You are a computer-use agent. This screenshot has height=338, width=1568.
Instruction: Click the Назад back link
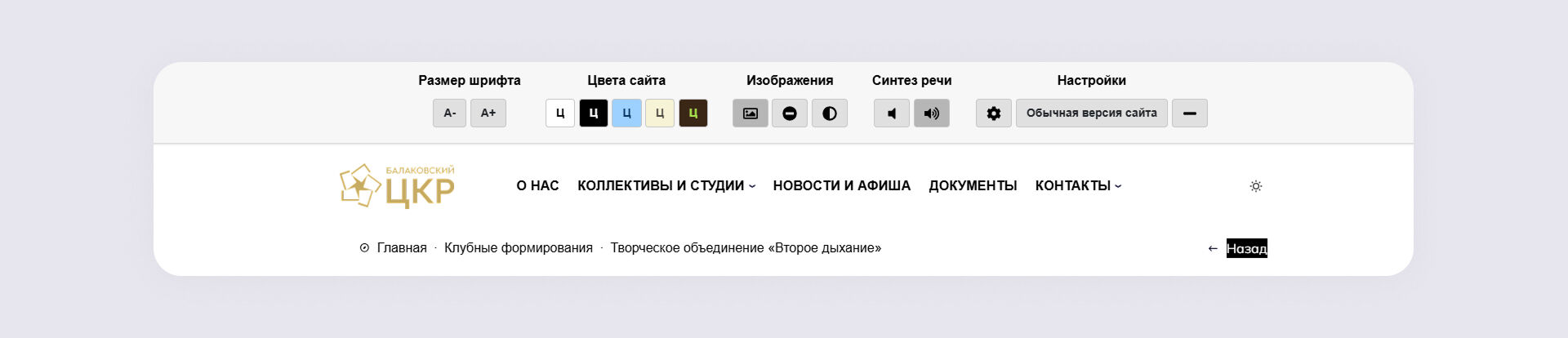1246,248
